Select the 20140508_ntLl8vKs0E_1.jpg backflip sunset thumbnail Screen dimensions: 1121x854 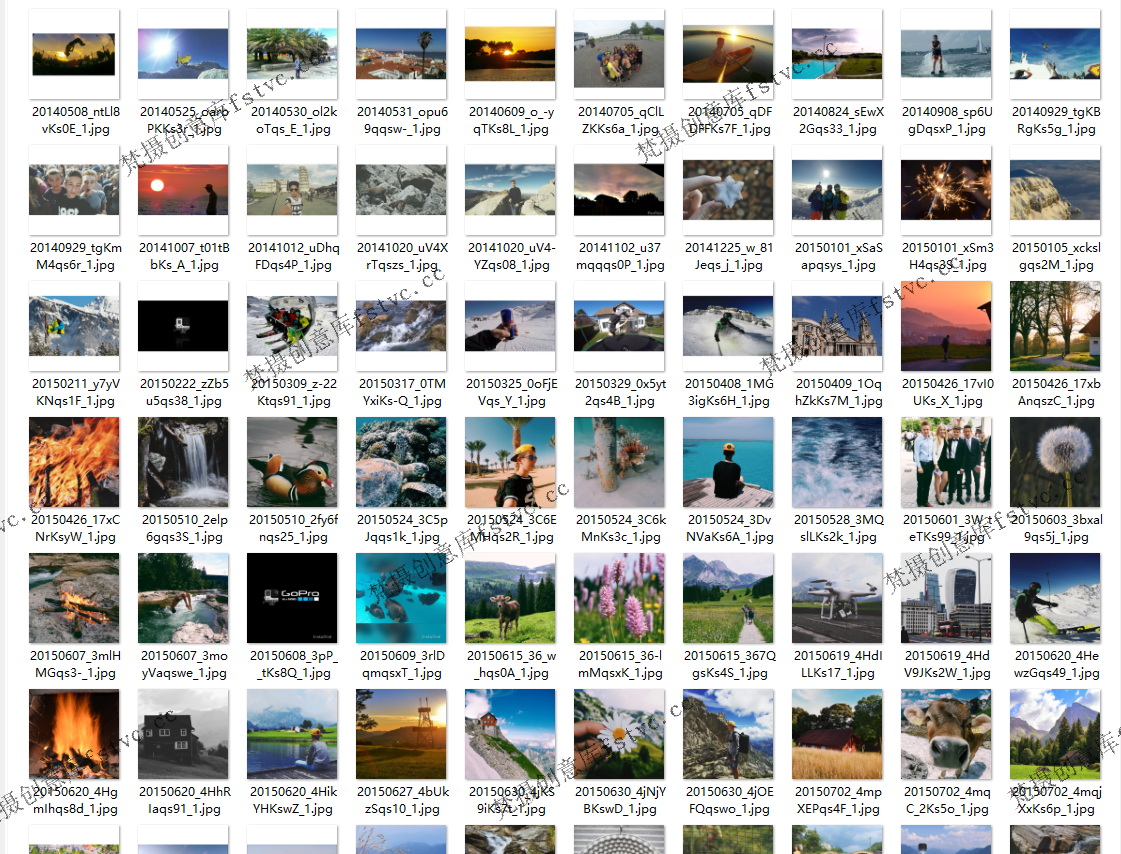coord(74,54)
